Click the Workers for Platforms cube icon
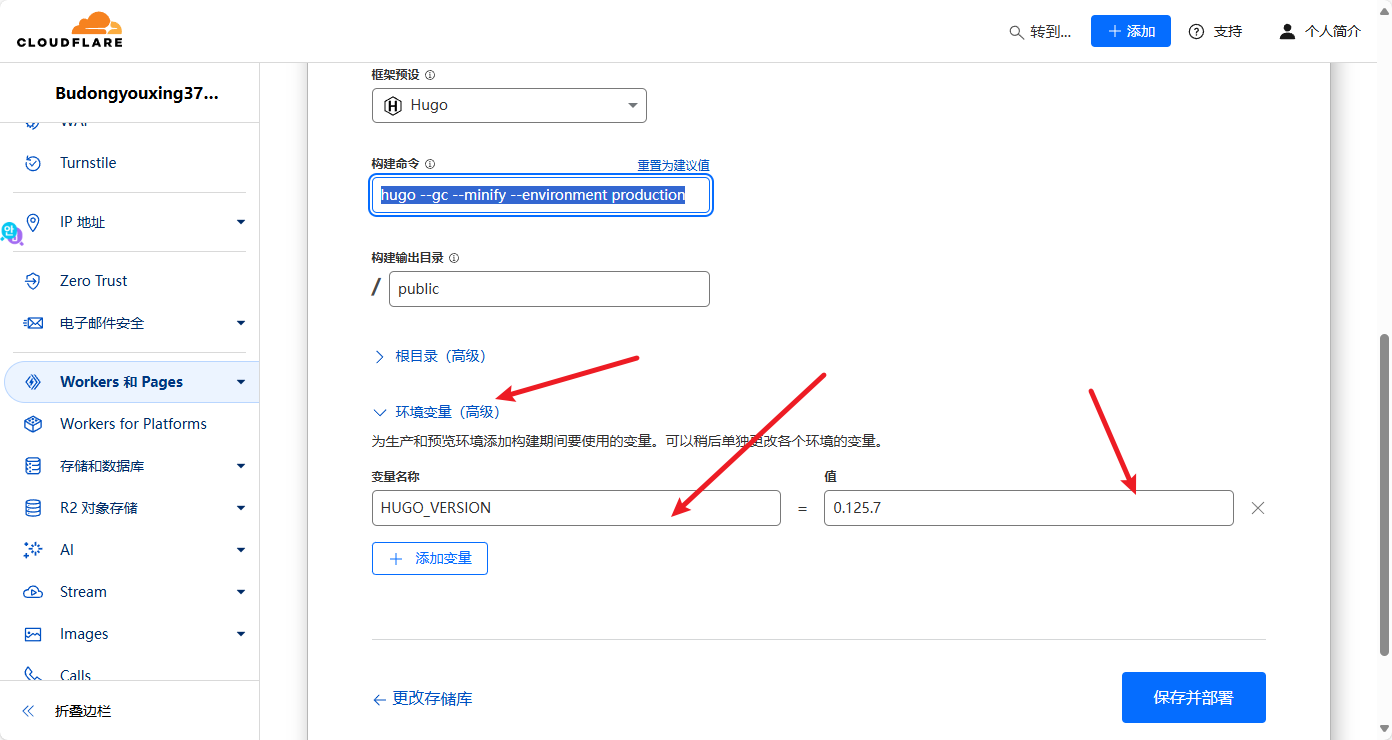 coord(33,424)
